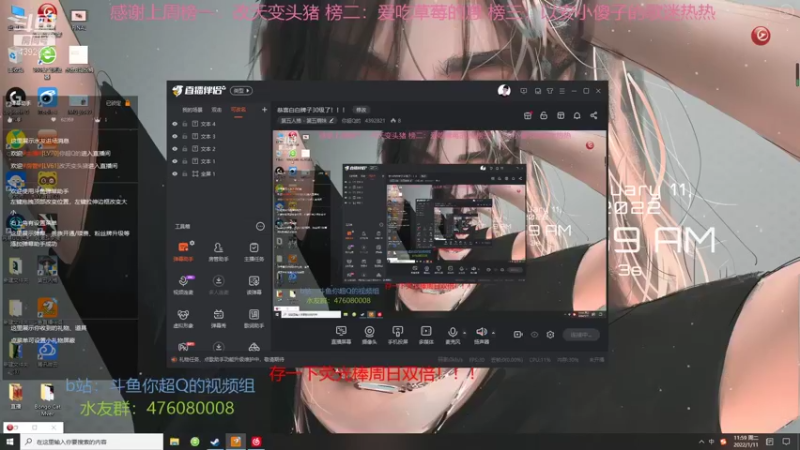Click the share icon near the room title
The height and width of the screenshot is (450, 800).
point(594,116)
